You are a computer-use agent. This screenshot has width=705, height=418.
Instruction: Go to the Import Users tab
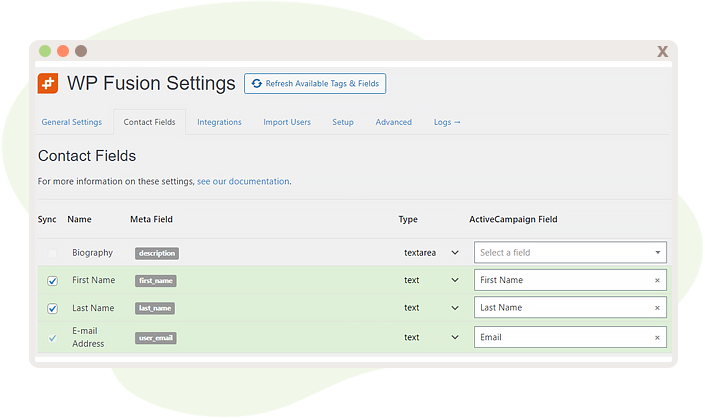click(x=287, y=122)
